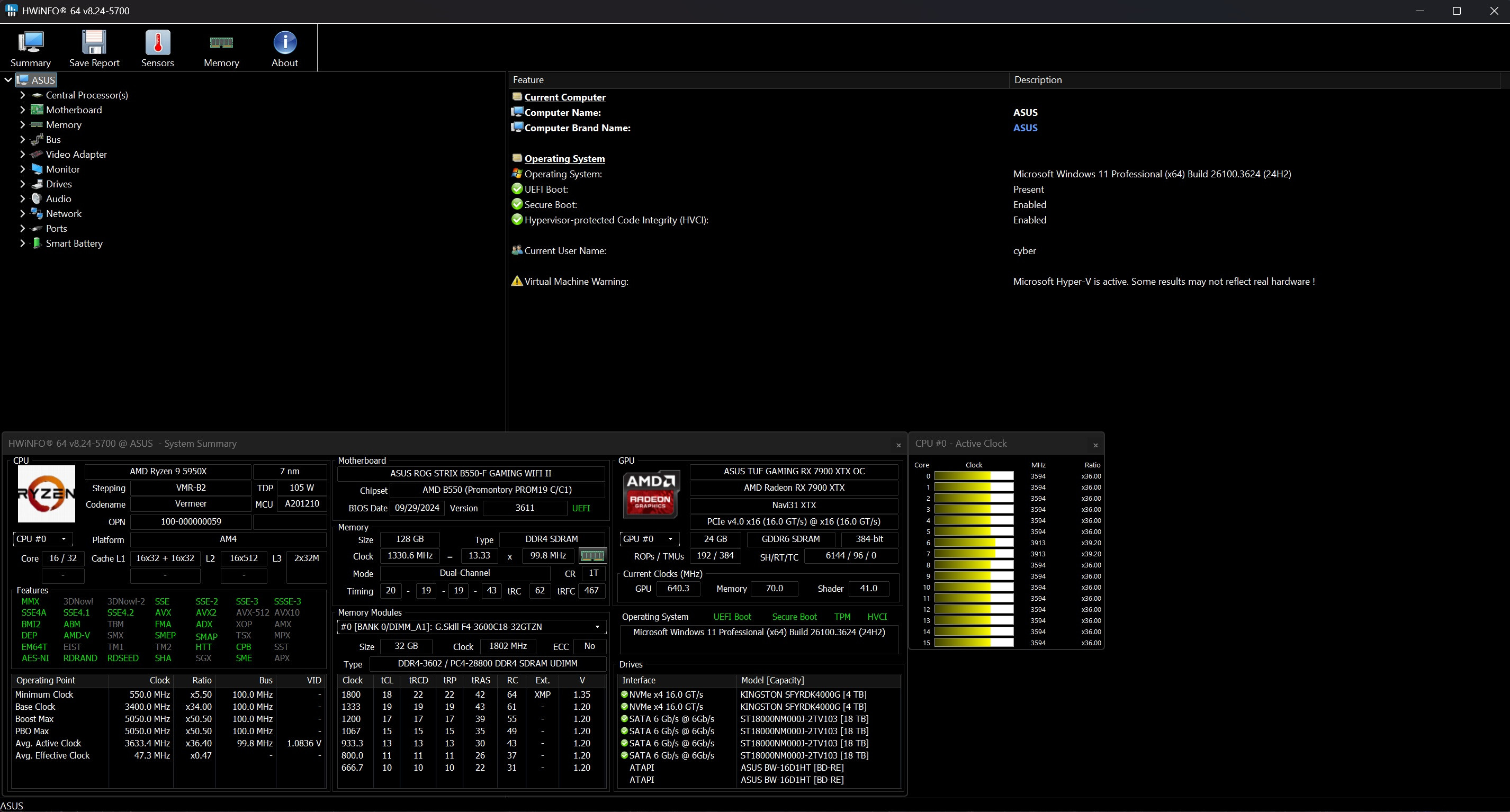Click the Smart Battery icon

coord(37,243)
